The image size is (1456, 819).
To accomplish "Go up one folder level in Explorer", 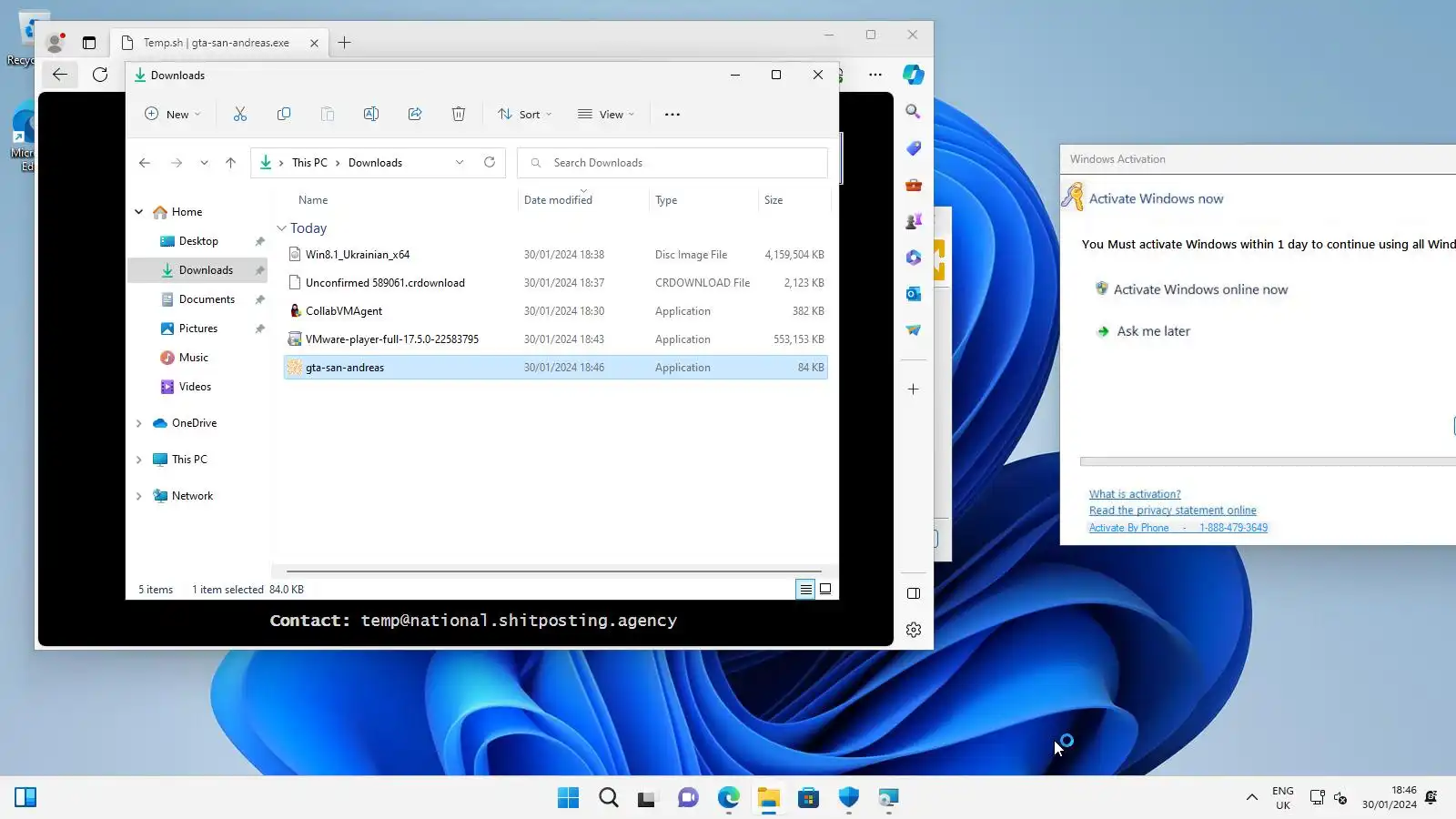I will pos(231,163).
